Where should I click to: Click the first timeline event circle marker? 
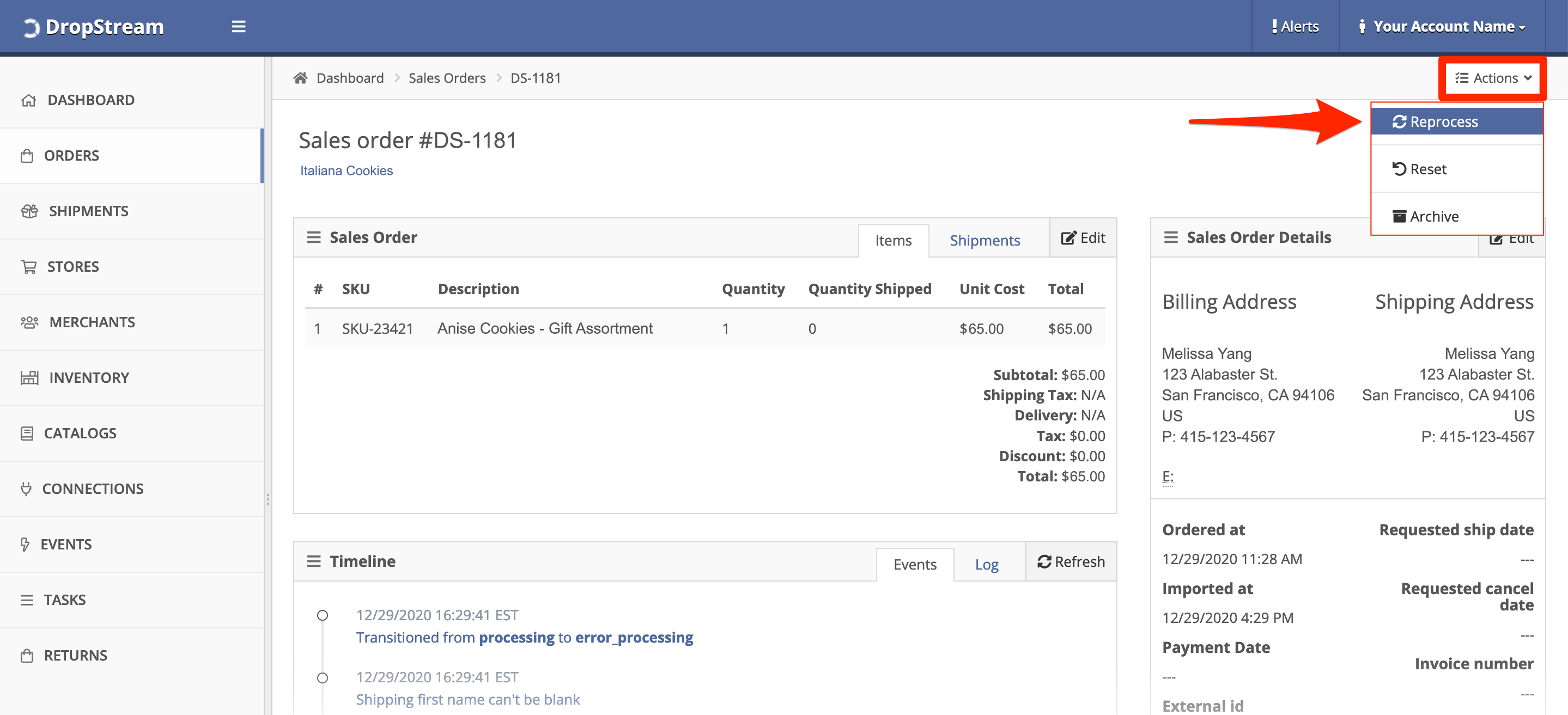(323, 616)
